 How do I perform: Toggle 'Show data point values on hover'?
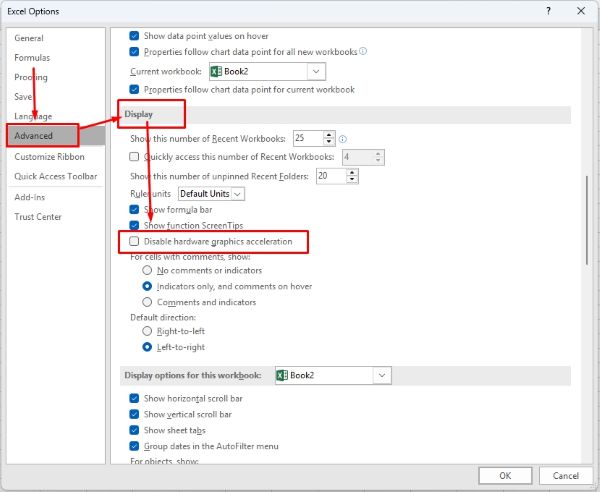click(134, 36)
